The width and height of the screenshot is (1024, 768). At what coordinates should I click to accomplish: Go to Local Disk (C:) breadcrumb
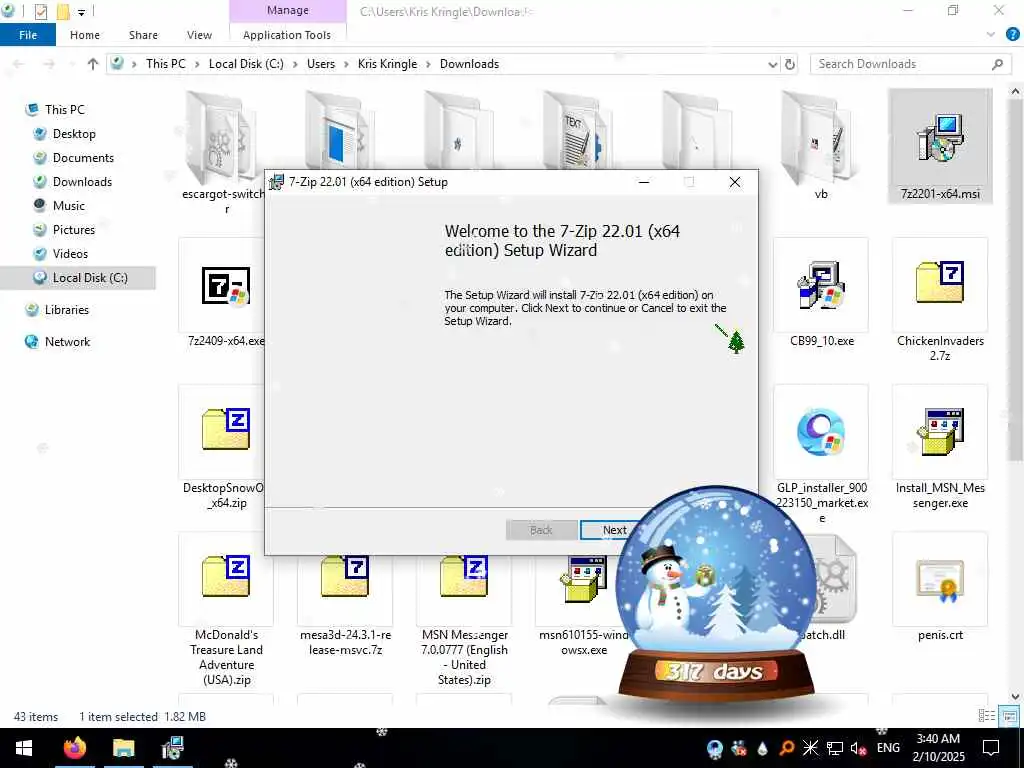pos(246,64)
